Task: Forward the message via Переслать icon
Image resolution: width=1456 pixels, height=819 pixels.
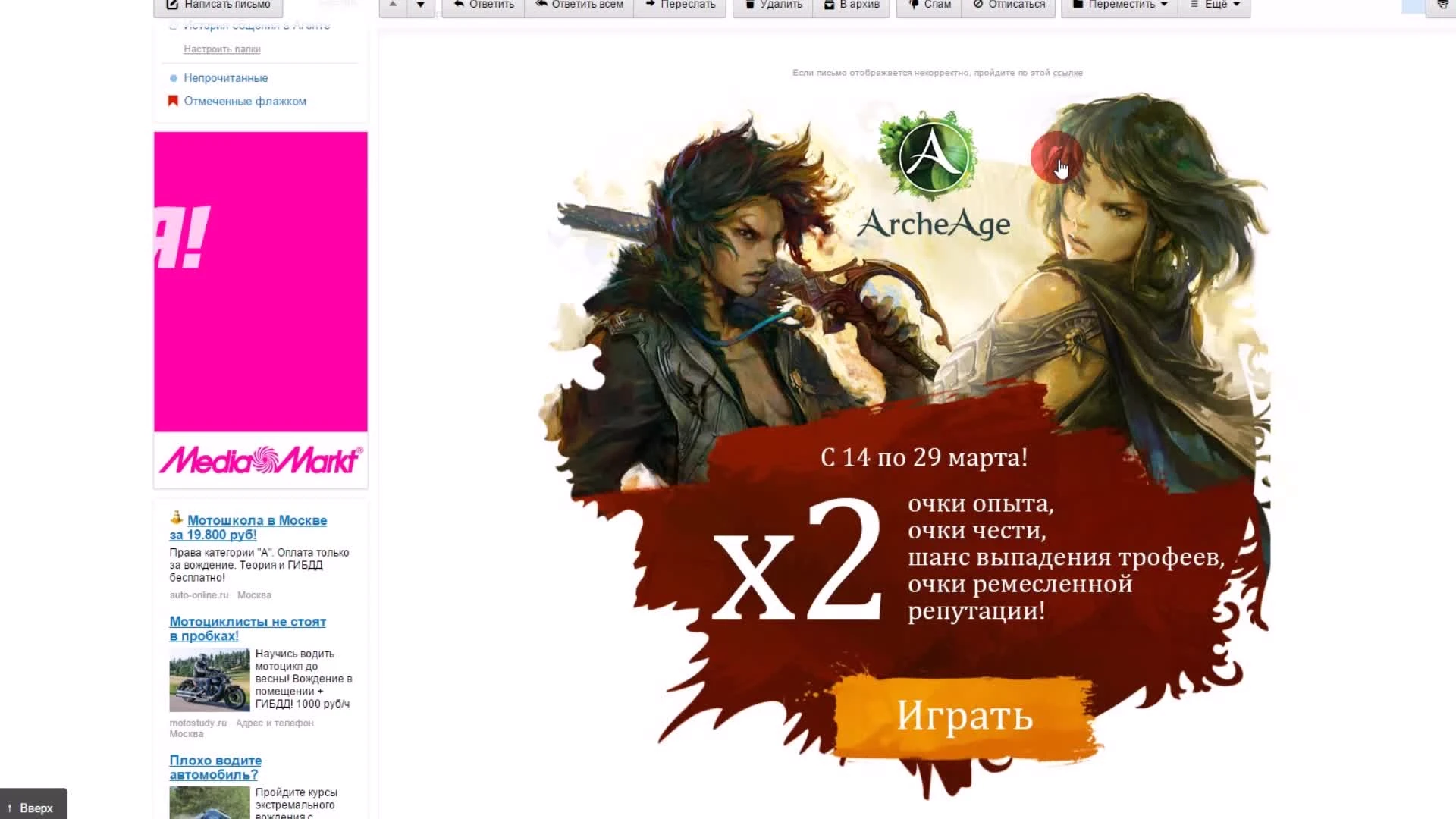Action: coord(651,5)
